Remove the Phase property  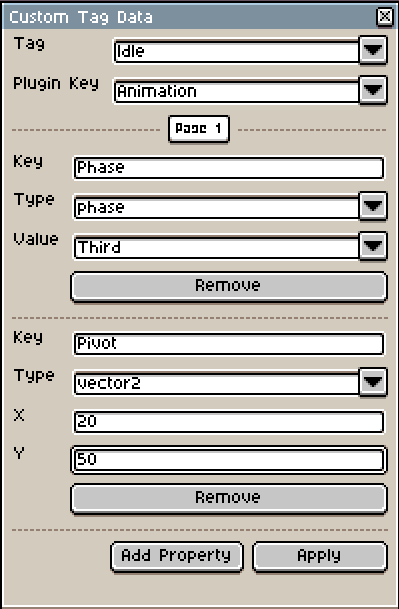(229, 286)
